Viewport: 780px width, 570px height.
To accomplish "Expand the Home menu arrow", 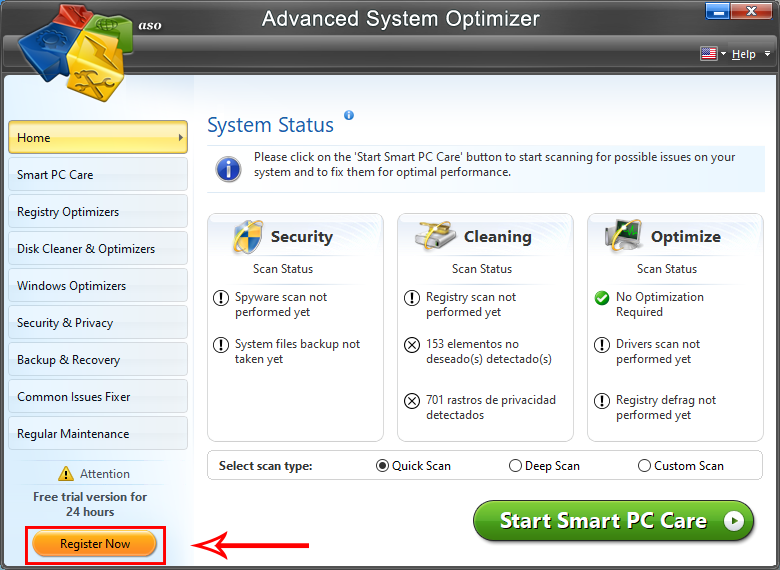I will (x=181, y=137).
